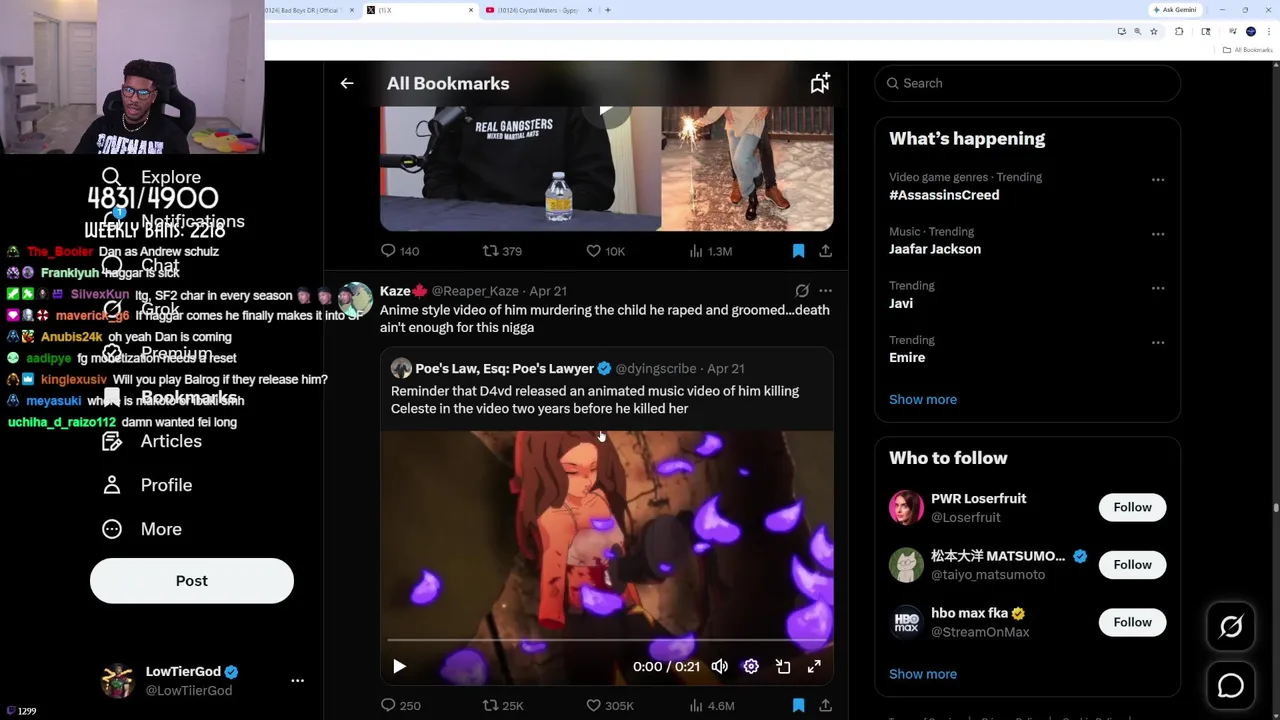View analytics showing 1.3M views
Screen dimensions: 1280x720
tap(710, 251)
